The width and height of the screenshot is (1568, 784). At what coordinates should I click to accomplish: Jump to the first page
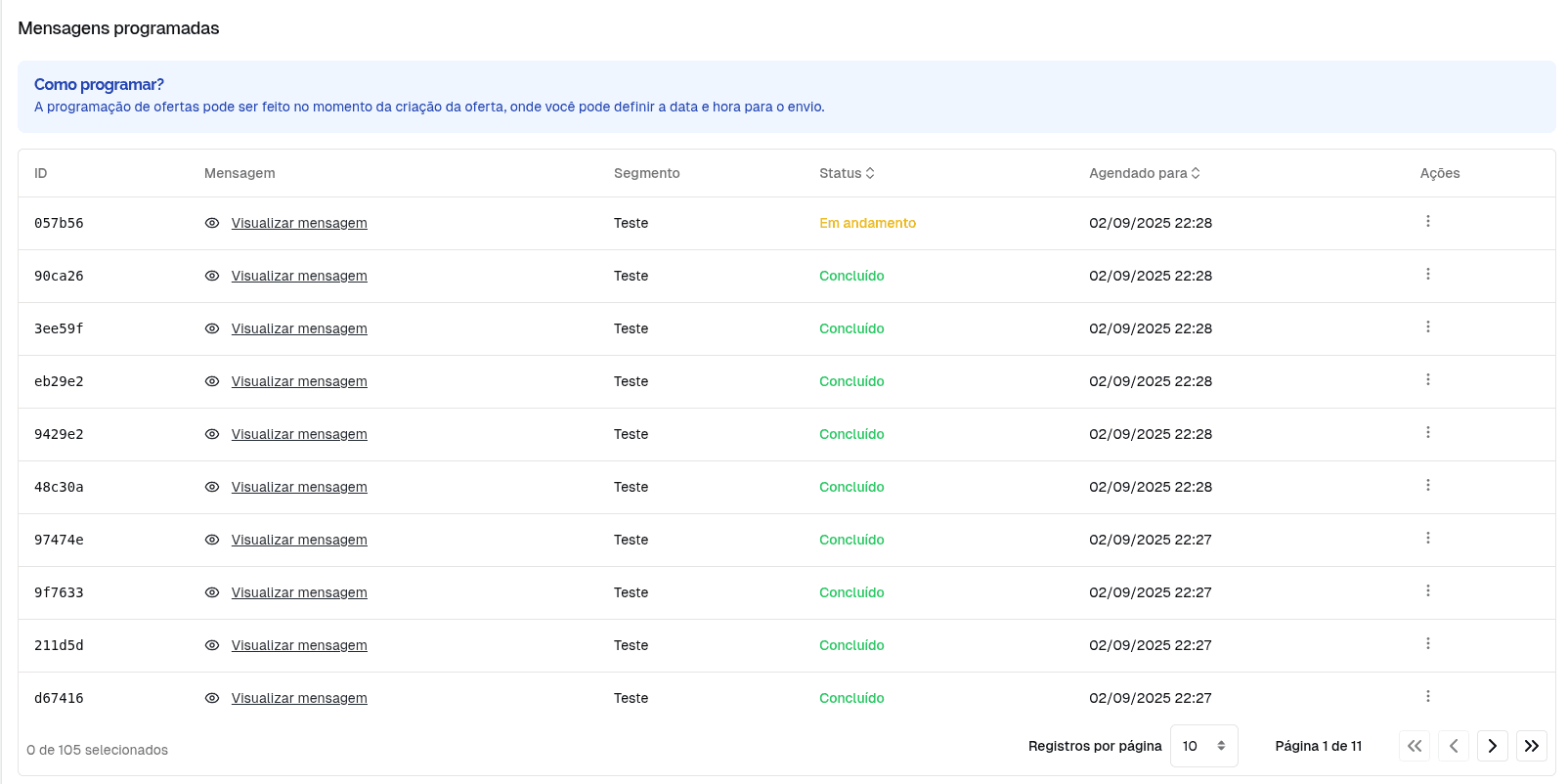point(1414,746)
